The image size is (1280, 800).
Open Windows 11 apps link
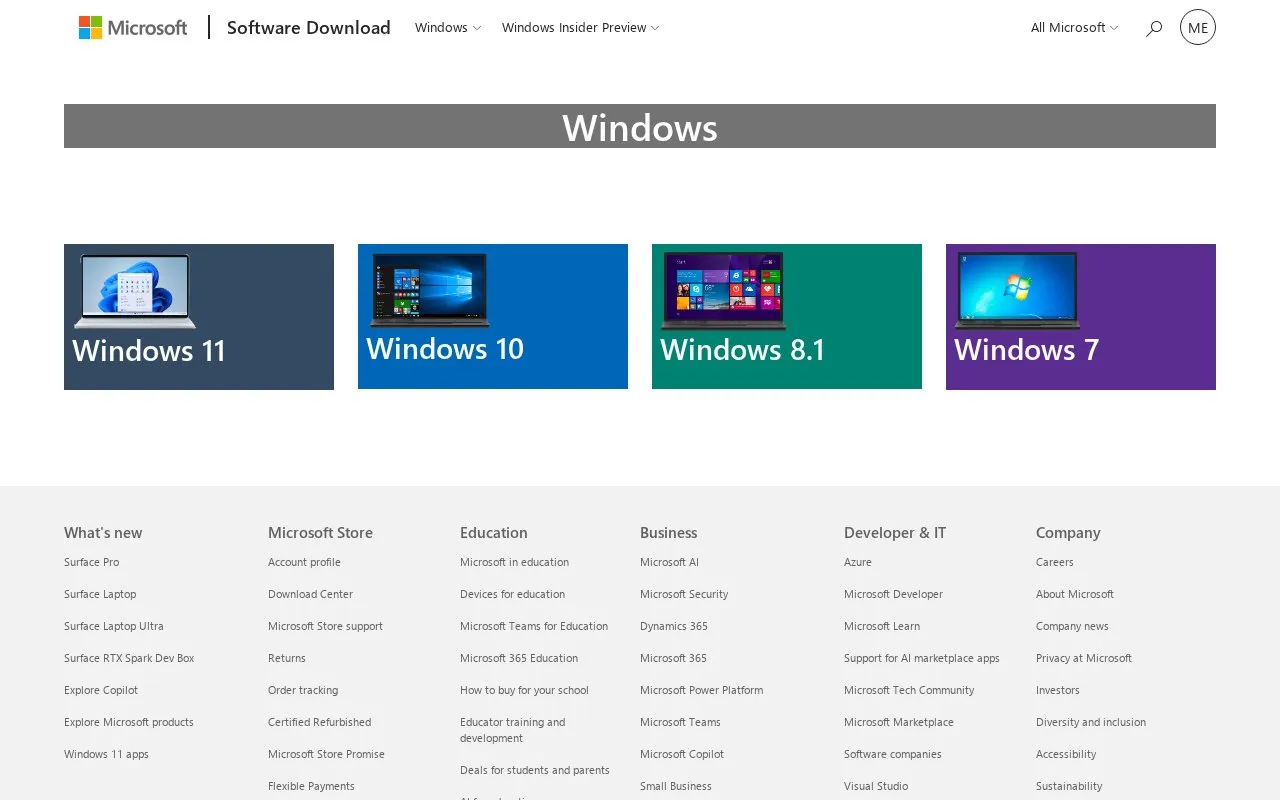tap(106, 754)
